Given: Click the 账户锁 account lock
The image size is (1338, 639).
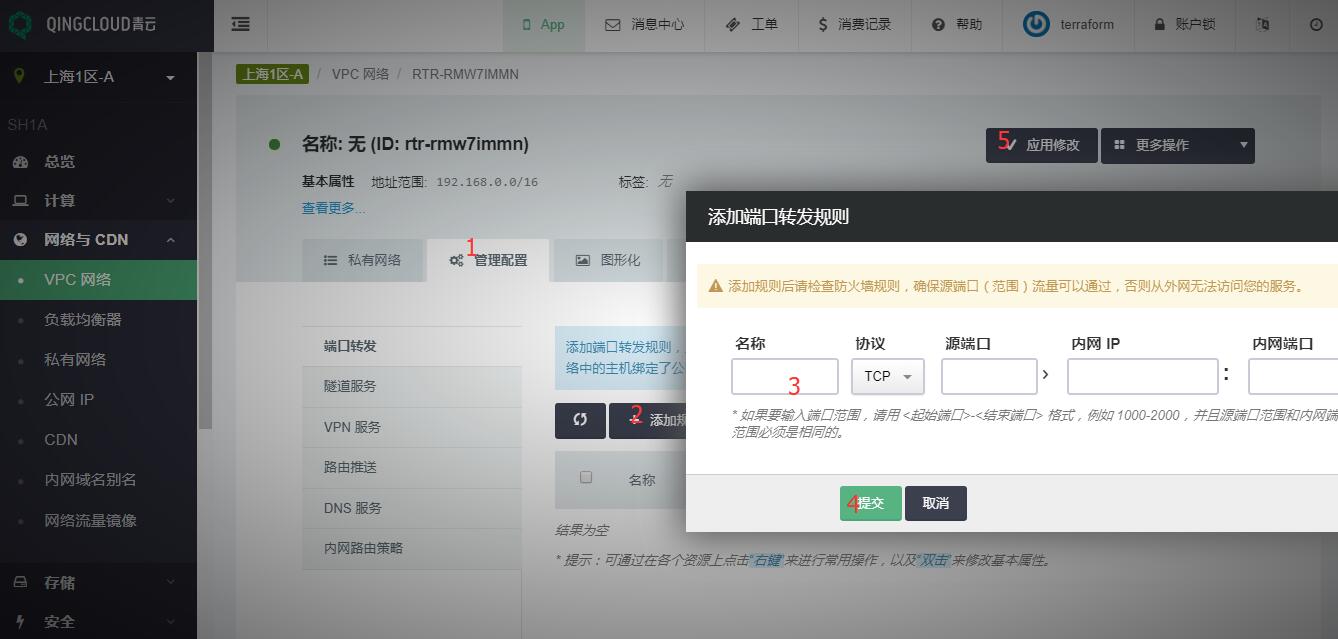Looking at the screenshot, I should pos(1184,24).
